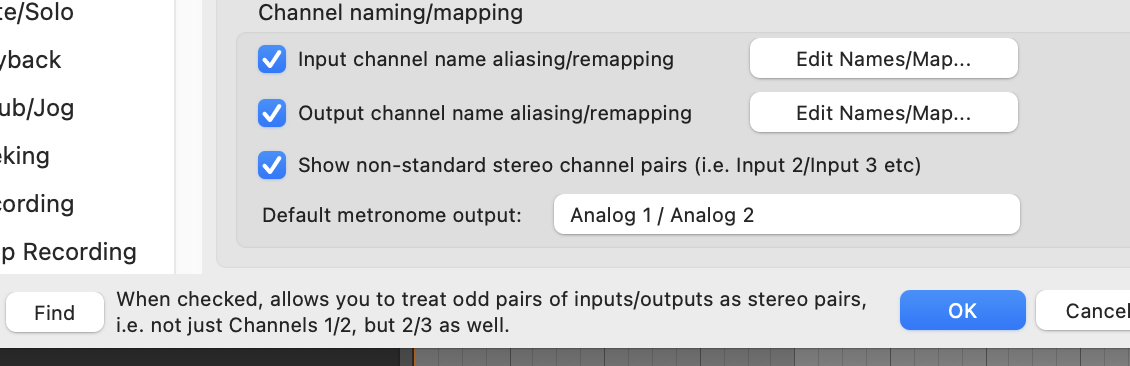This screenshot has width=1130, height=366.
Task: Click the Find button
Action: (x=55, y=312)
